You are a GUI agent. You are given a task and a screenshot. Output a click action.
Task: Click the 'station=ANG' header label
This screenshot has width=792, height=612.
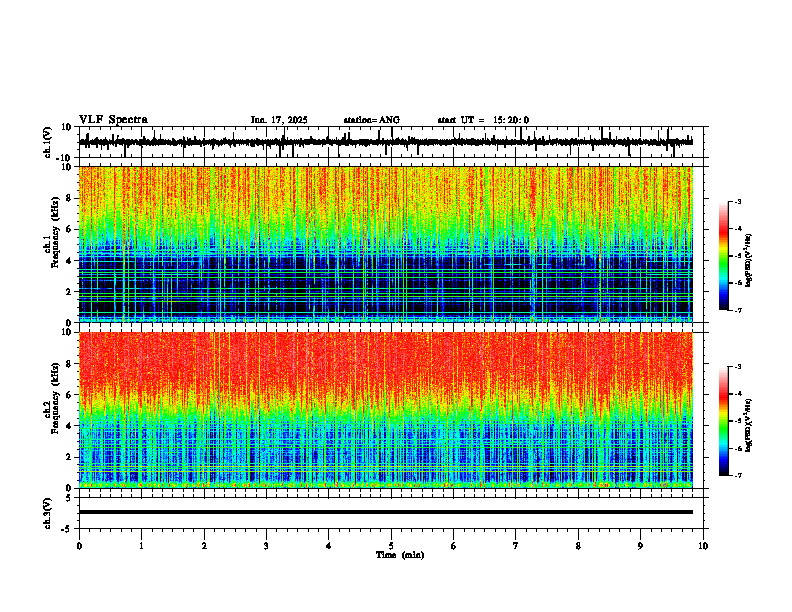pos(372,120)
